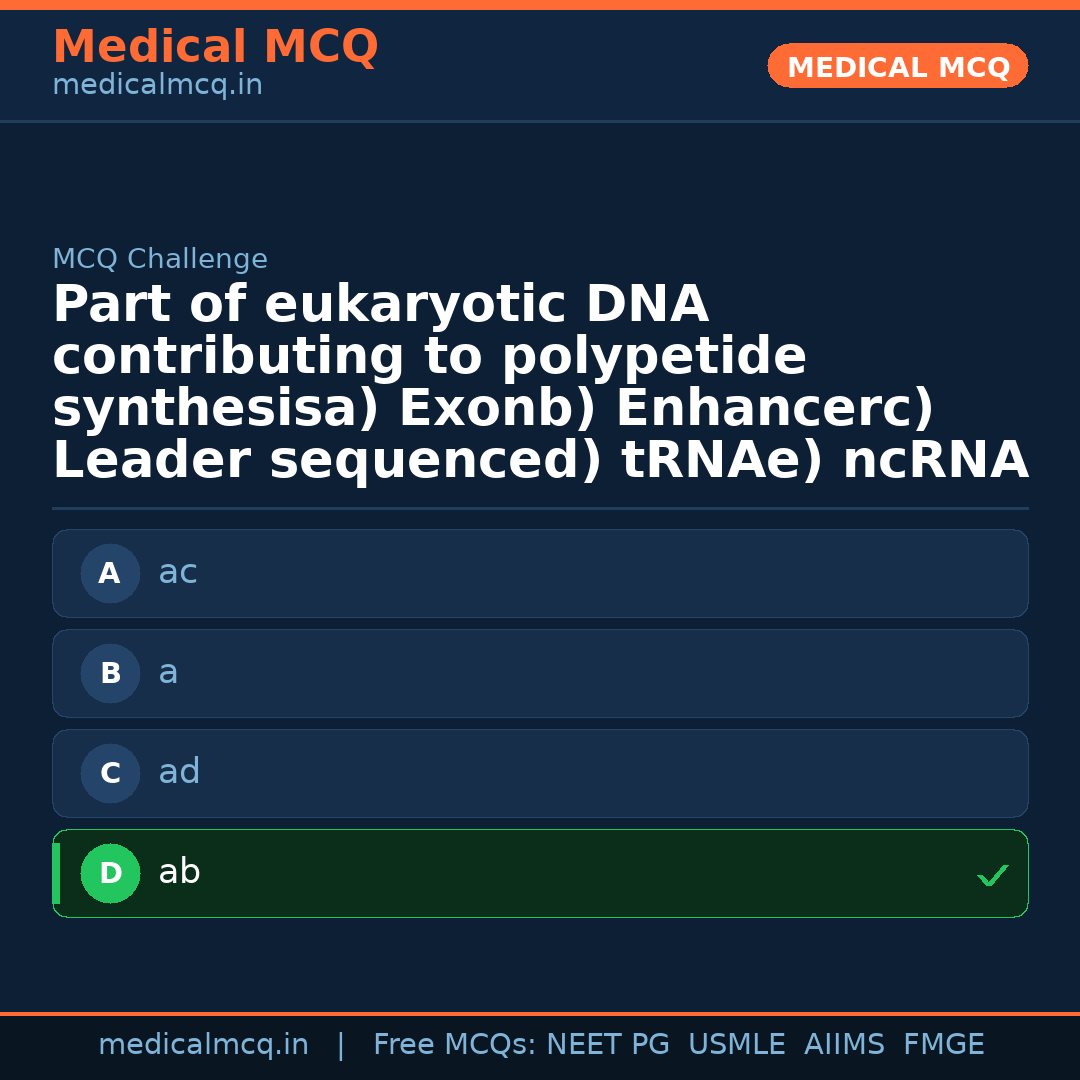The height and width of the screenshot is (1080, 1080).
Task: Click the green D circle badge
Action: point(110,874)
